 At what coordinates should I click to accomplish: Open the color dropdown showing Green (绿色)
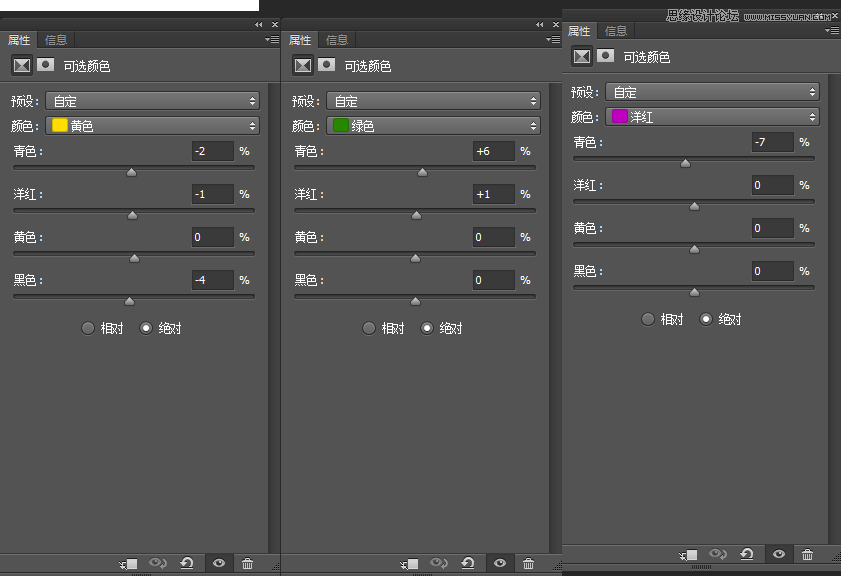point(433,126)
